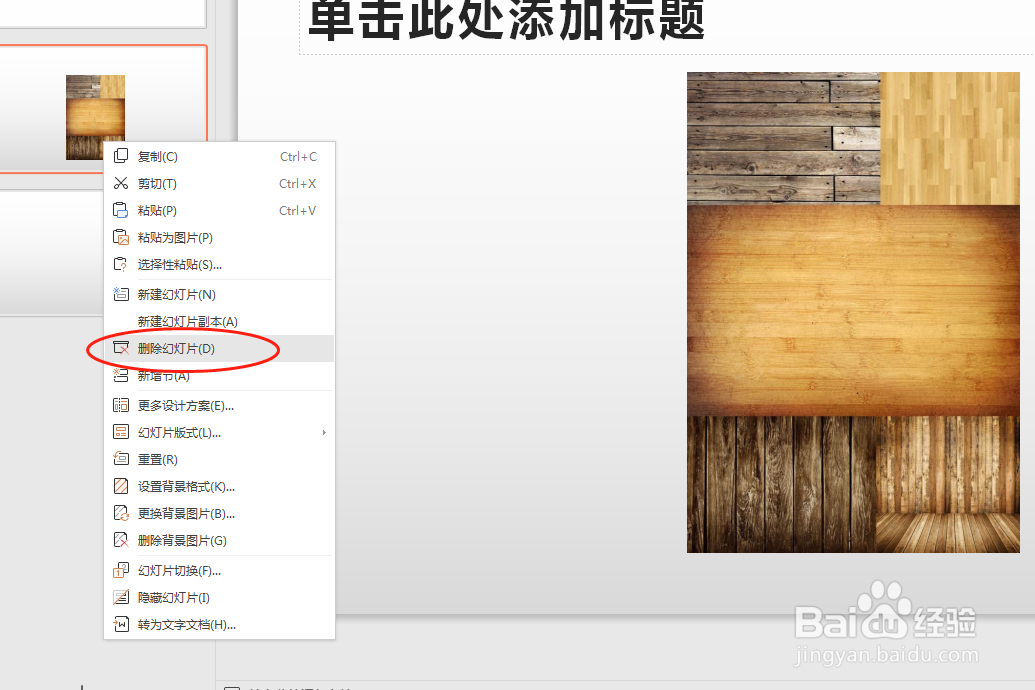Click the Paste clipboard icon beside 粘贴

pyautogui.click(x=122, y=210)
